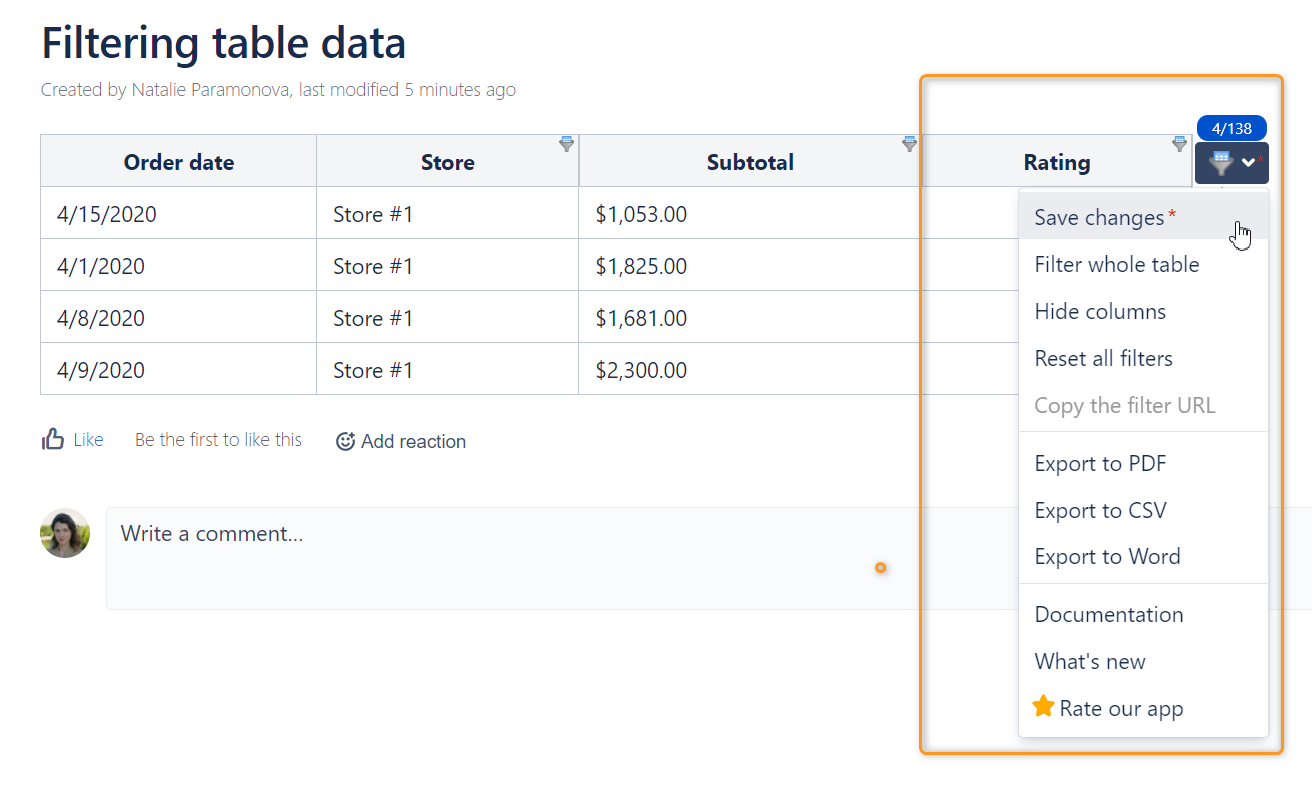Click the 4/138 filtered rows badge

pyautogui.click(x=1231, y=128)
